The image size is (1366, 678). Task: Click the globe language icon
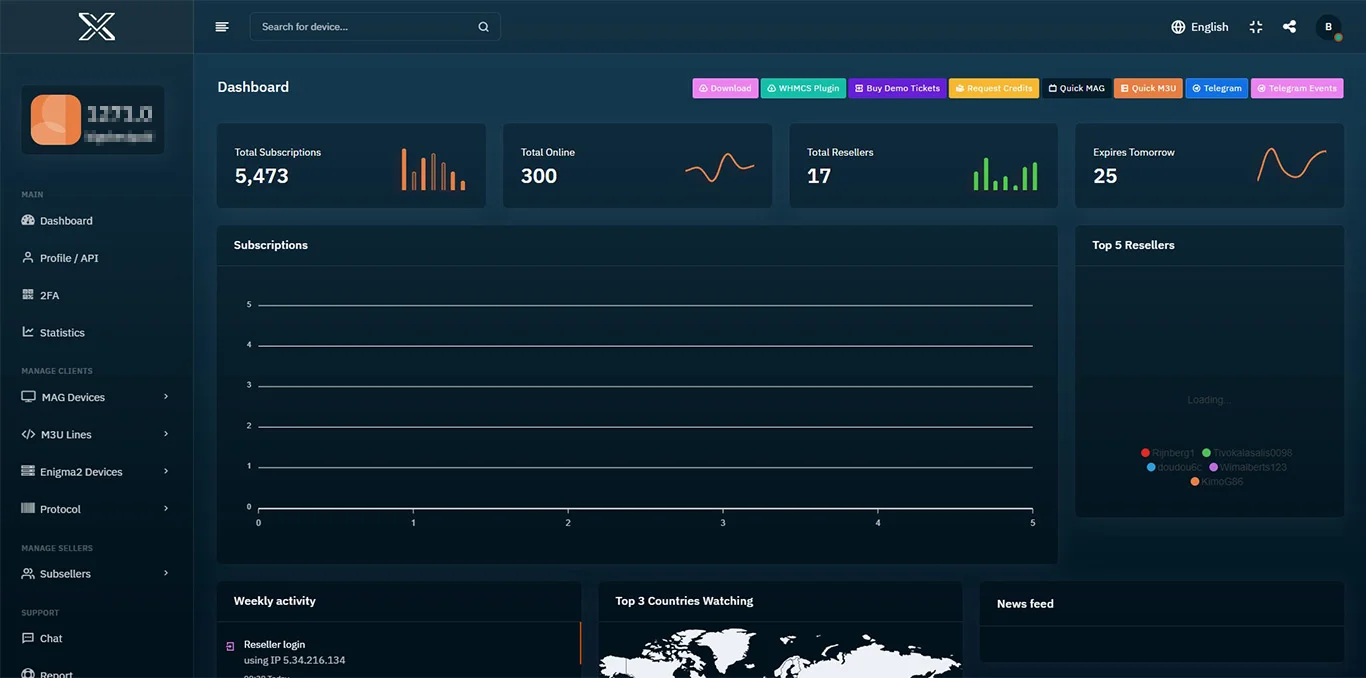pyautogui.click(x=1178, y=27)
